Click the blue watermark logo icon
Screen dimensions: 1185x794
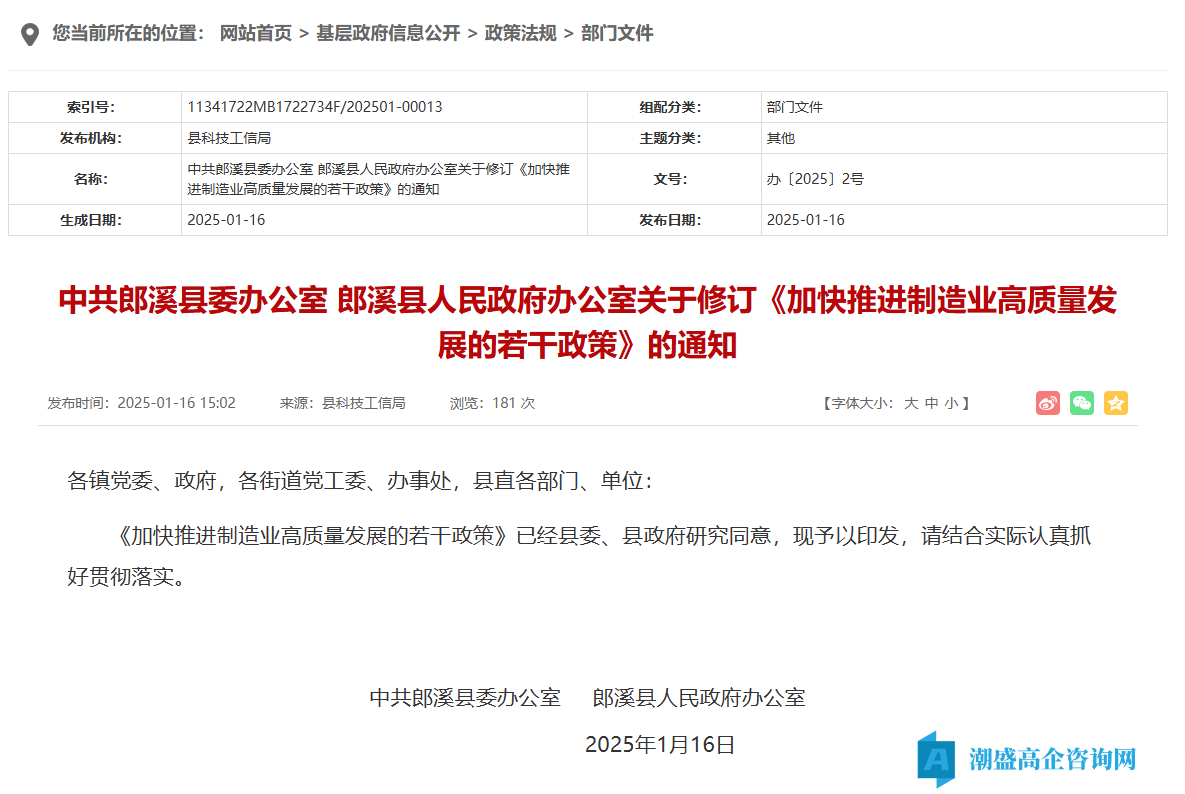(x=937, y=759)
